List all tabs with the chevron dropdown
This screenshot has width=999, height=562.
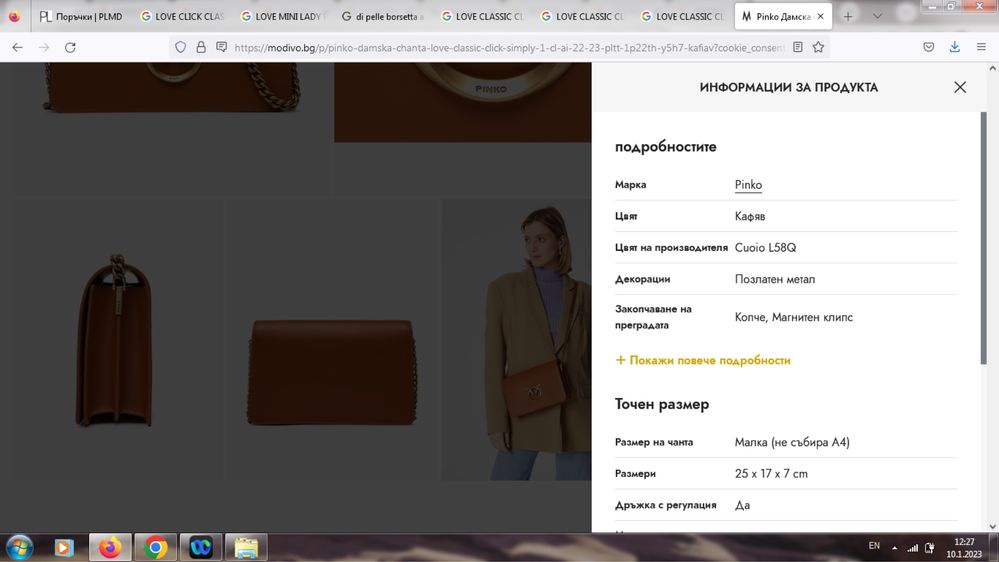pyautogui.click(x=877, y=17)
